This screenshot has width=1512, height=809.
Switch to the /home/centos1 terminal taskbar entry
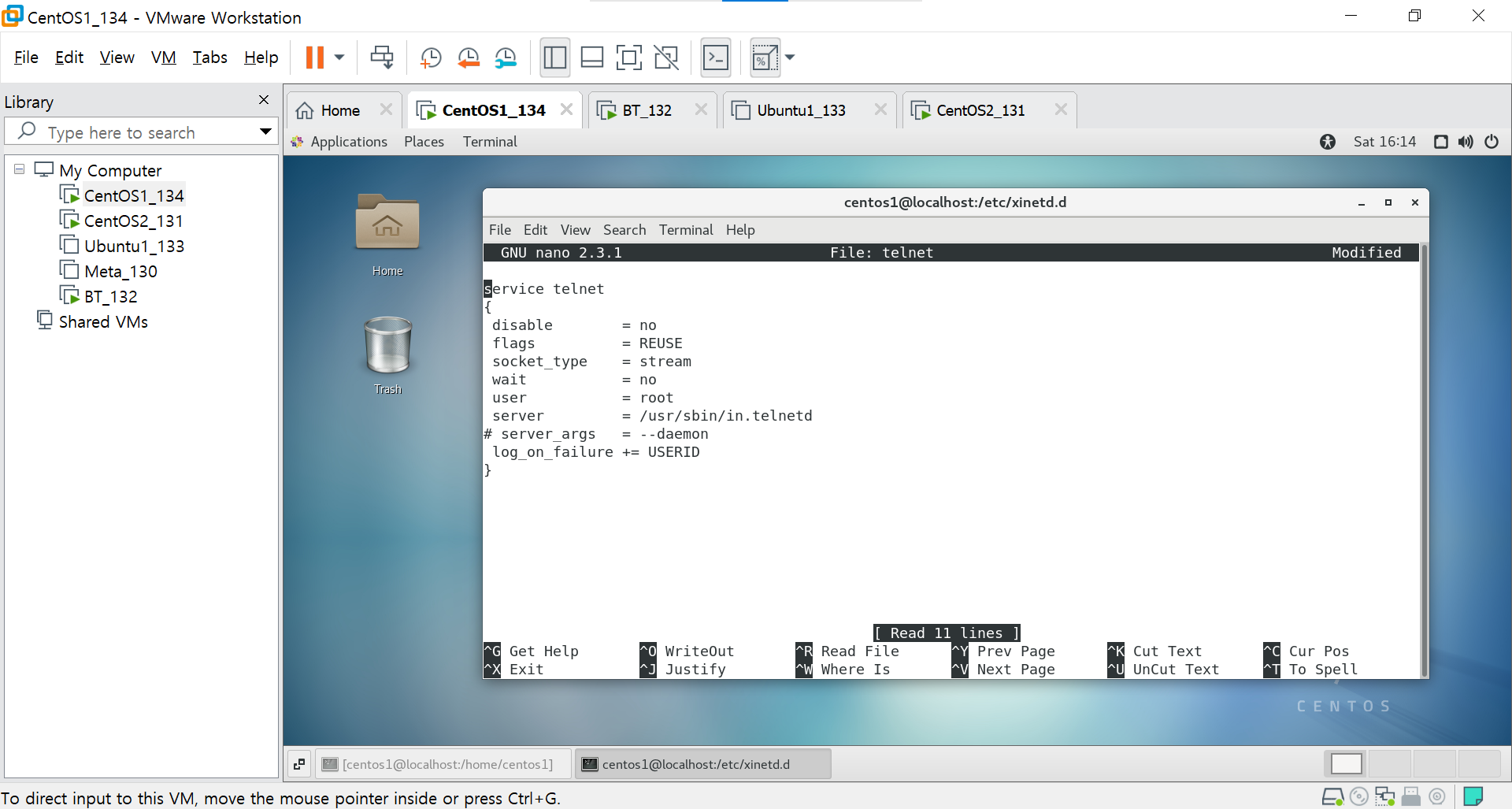[443, 764]
